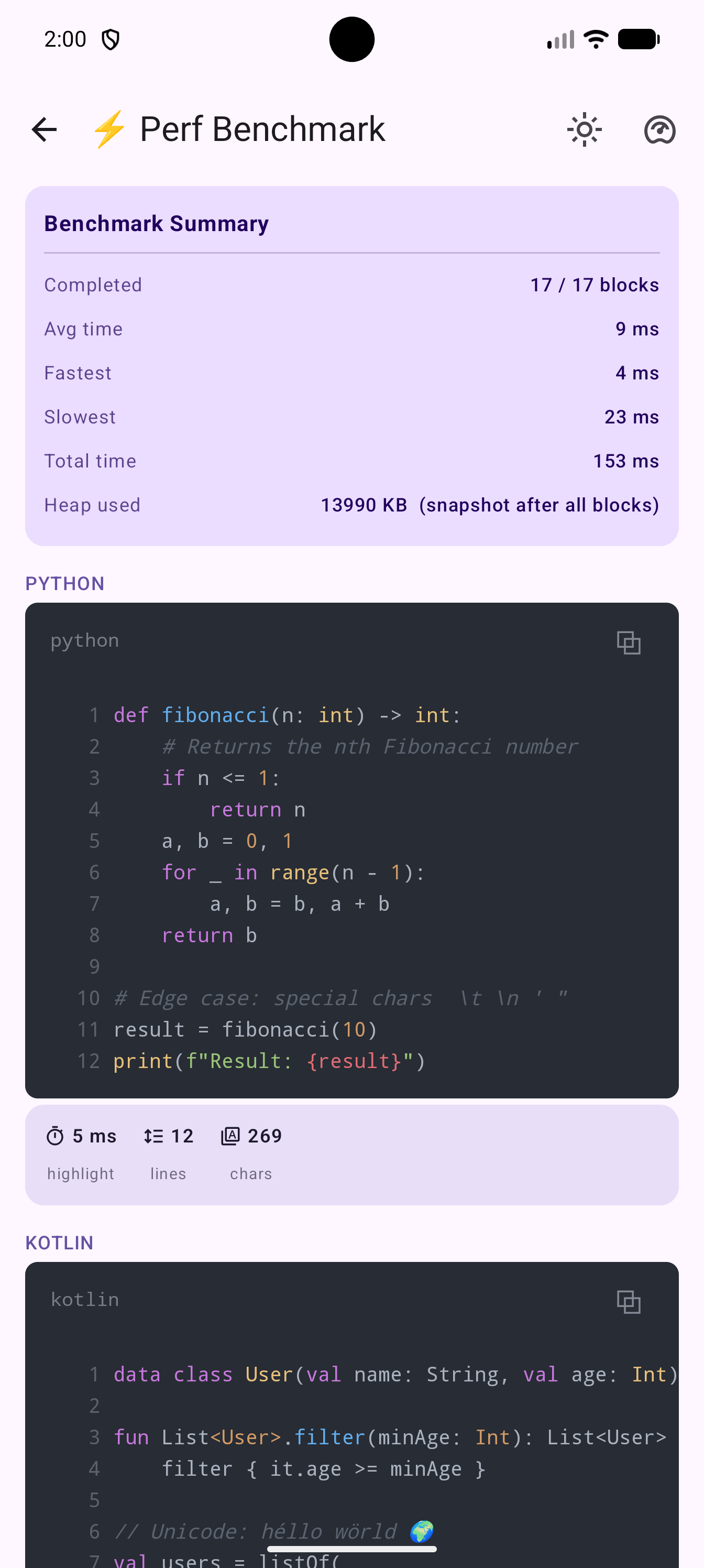Tap the 'result = fibonacci(10)' line
The width and height of the screenshot is (704, 1568).
click(x=246, y=1029)
